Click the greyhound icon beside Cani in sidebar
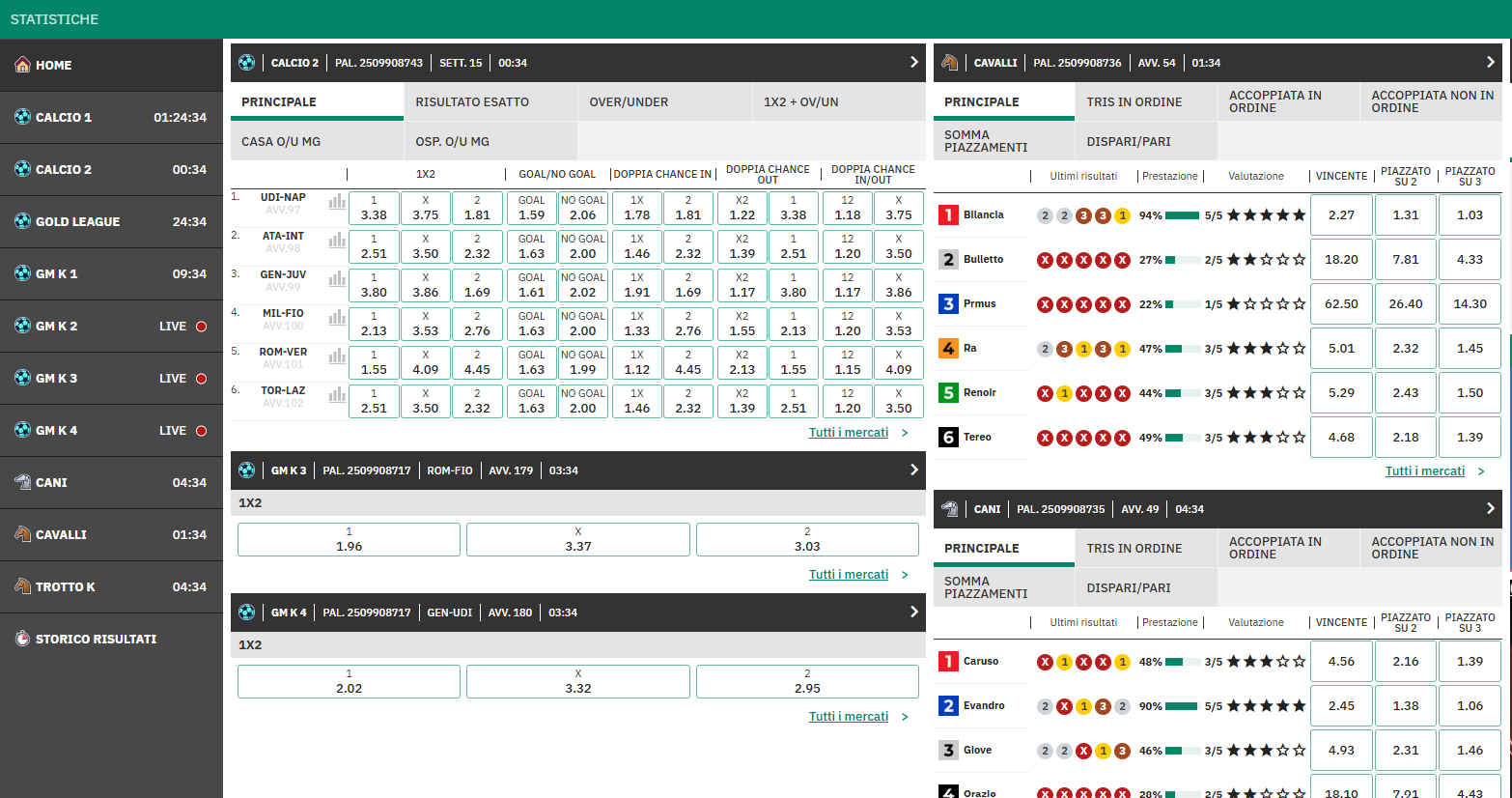This screenshot has height=798, width=1512. point(22,482)
